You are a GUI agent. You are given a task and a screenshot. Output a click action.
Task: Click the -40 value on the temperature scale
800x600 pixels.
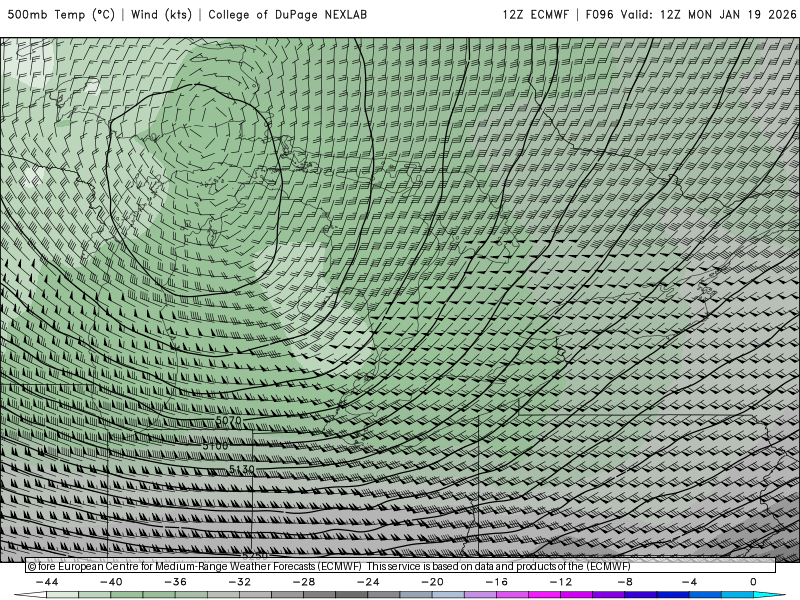click(111, 582)
